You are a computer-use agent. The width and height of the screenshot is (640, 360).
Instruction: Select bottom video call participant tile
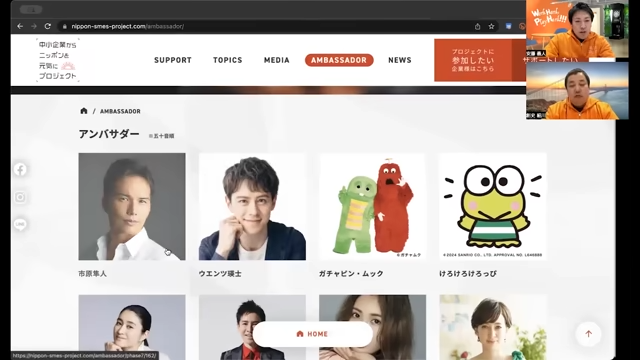577,91
